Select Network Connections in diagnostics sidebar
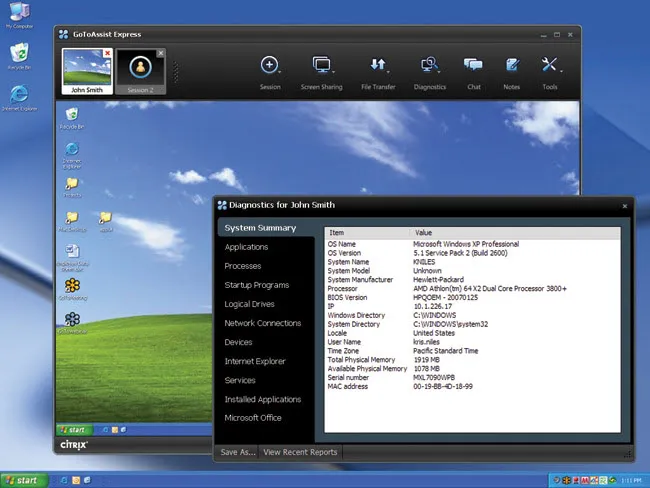 [262, 323]
